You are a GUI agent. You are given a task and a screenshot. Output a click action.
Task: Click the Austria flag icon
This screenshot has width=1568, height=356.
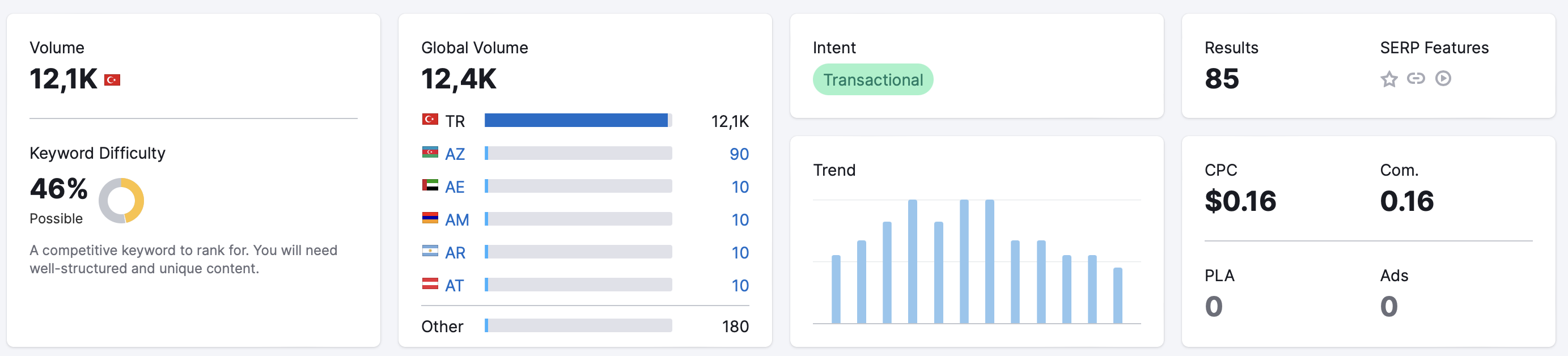click(430, 283)
